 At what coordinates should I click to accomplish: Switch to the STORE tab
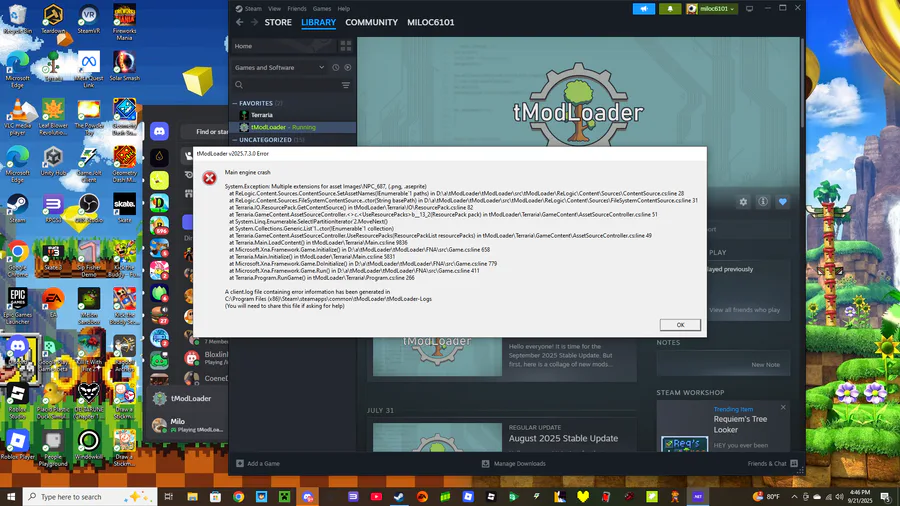[x=278, y=22]
